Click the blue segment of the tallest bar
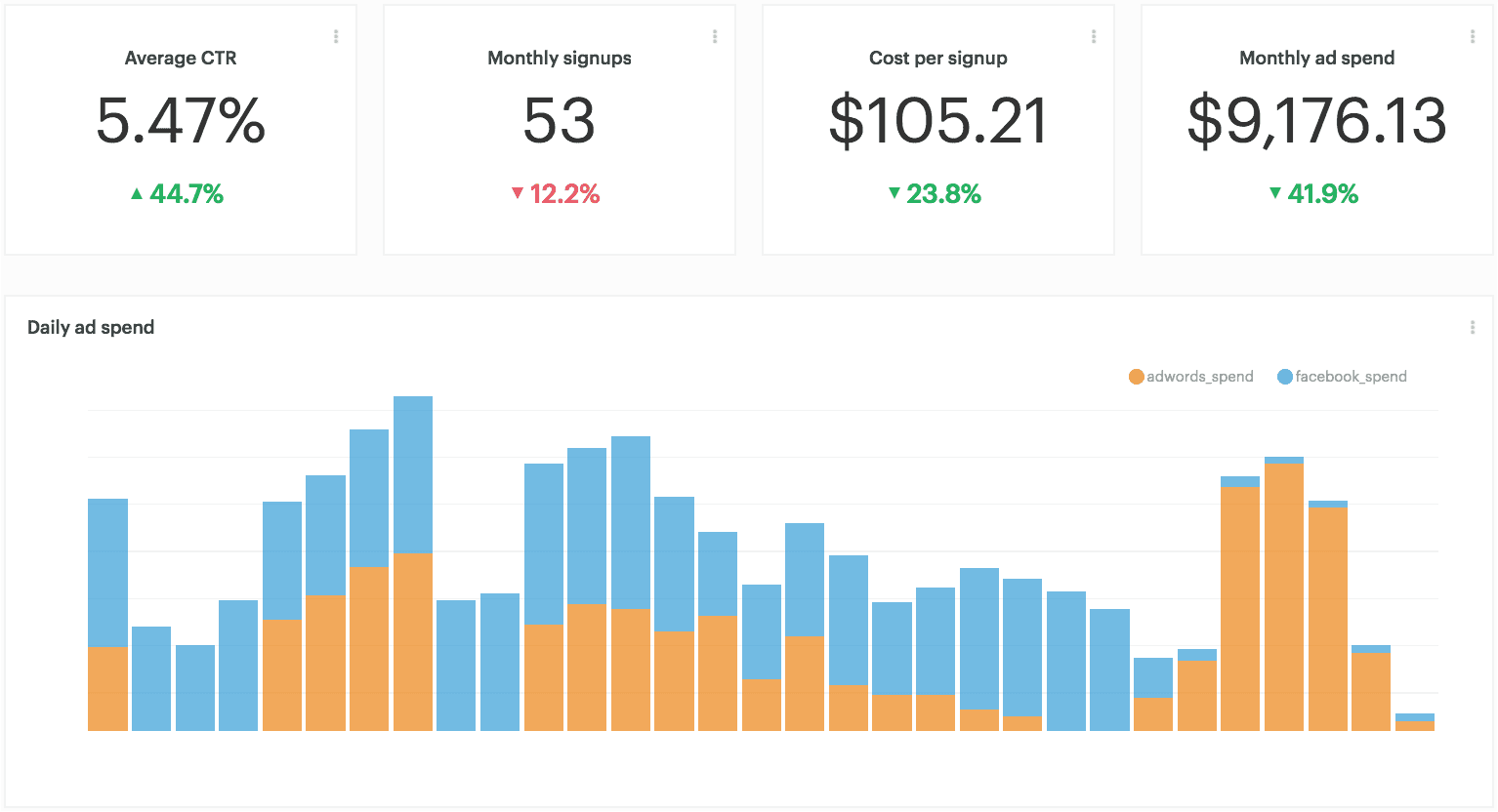This screenshot has width=1498, height=812. [x=413, y=474]
